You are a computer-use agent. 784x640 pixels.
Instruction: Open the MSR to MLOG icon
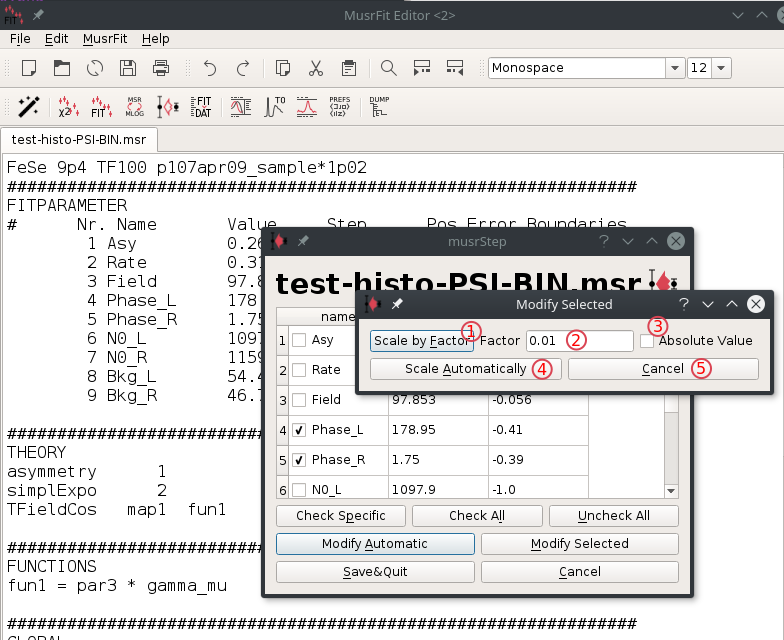(x=135, y=106)
